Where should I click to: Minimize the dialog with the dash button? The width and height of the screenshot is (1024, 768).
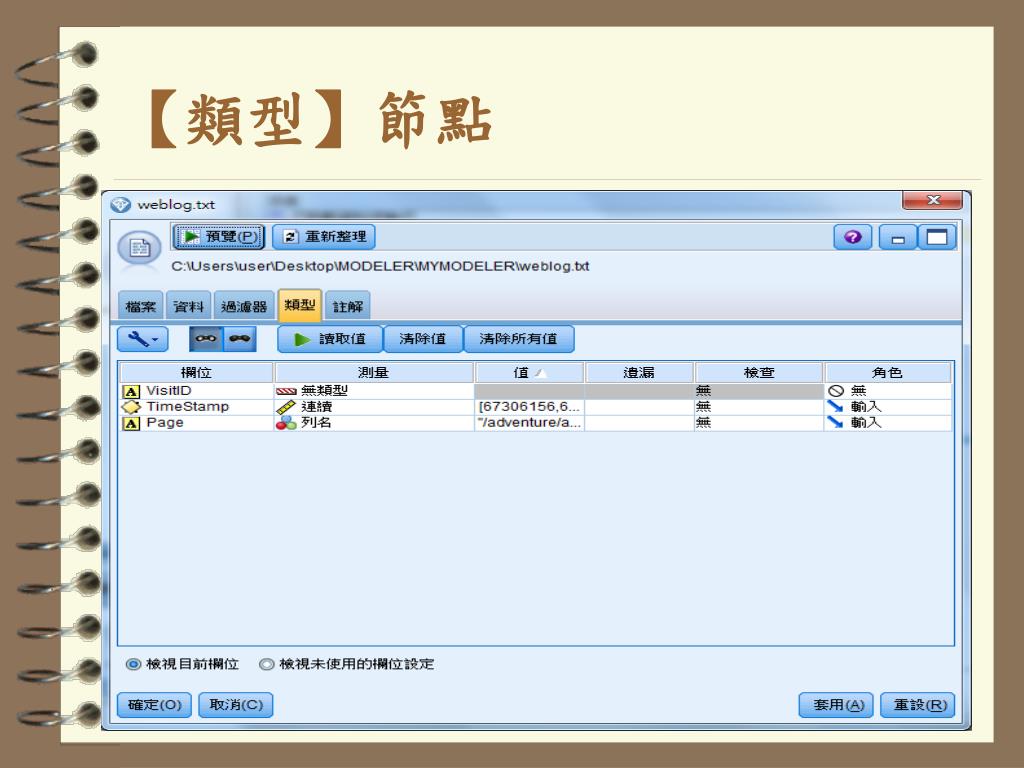click(x=898, y=237)
